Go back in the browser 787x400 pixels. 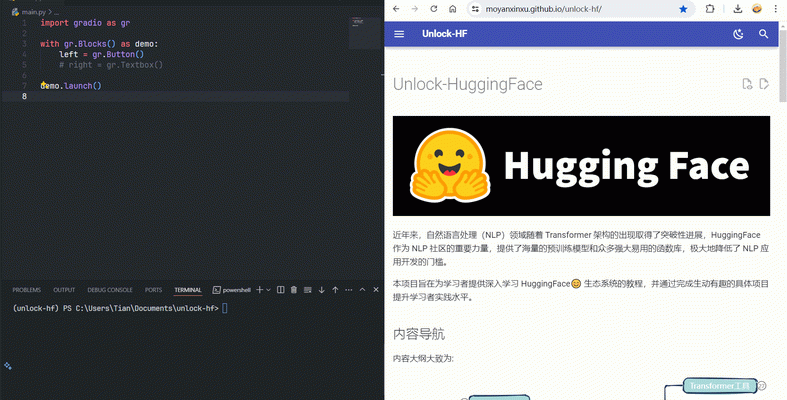pyautogui.click(x=396, y=9)
